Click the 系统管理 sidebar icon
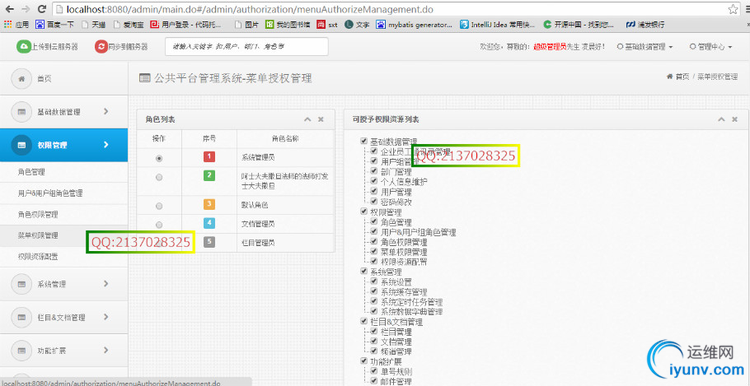Screen dimensions: 750x386 click(x=22, y=284)
